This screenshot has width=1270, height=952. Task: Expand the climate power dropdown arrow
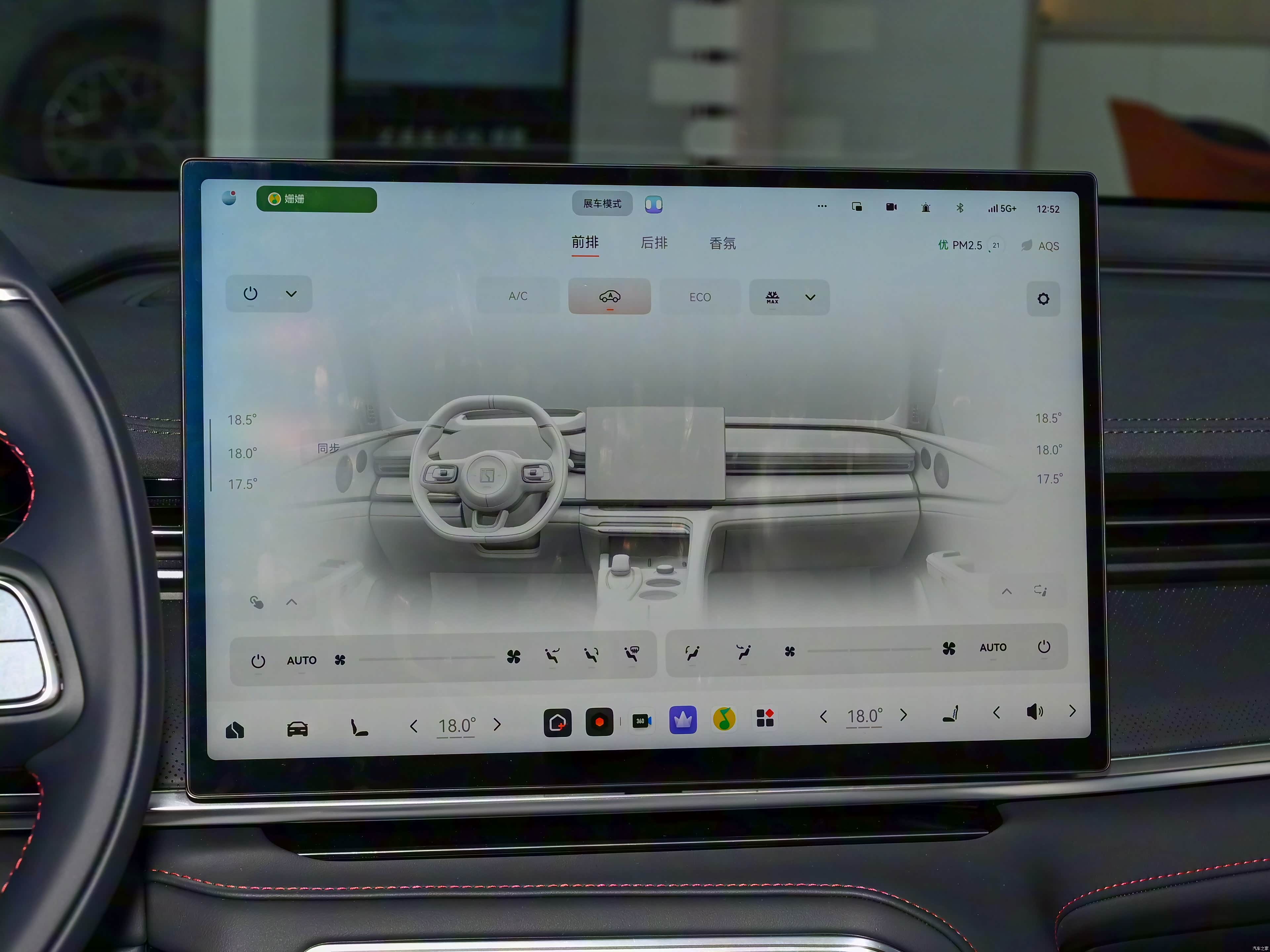pos(291,294)
